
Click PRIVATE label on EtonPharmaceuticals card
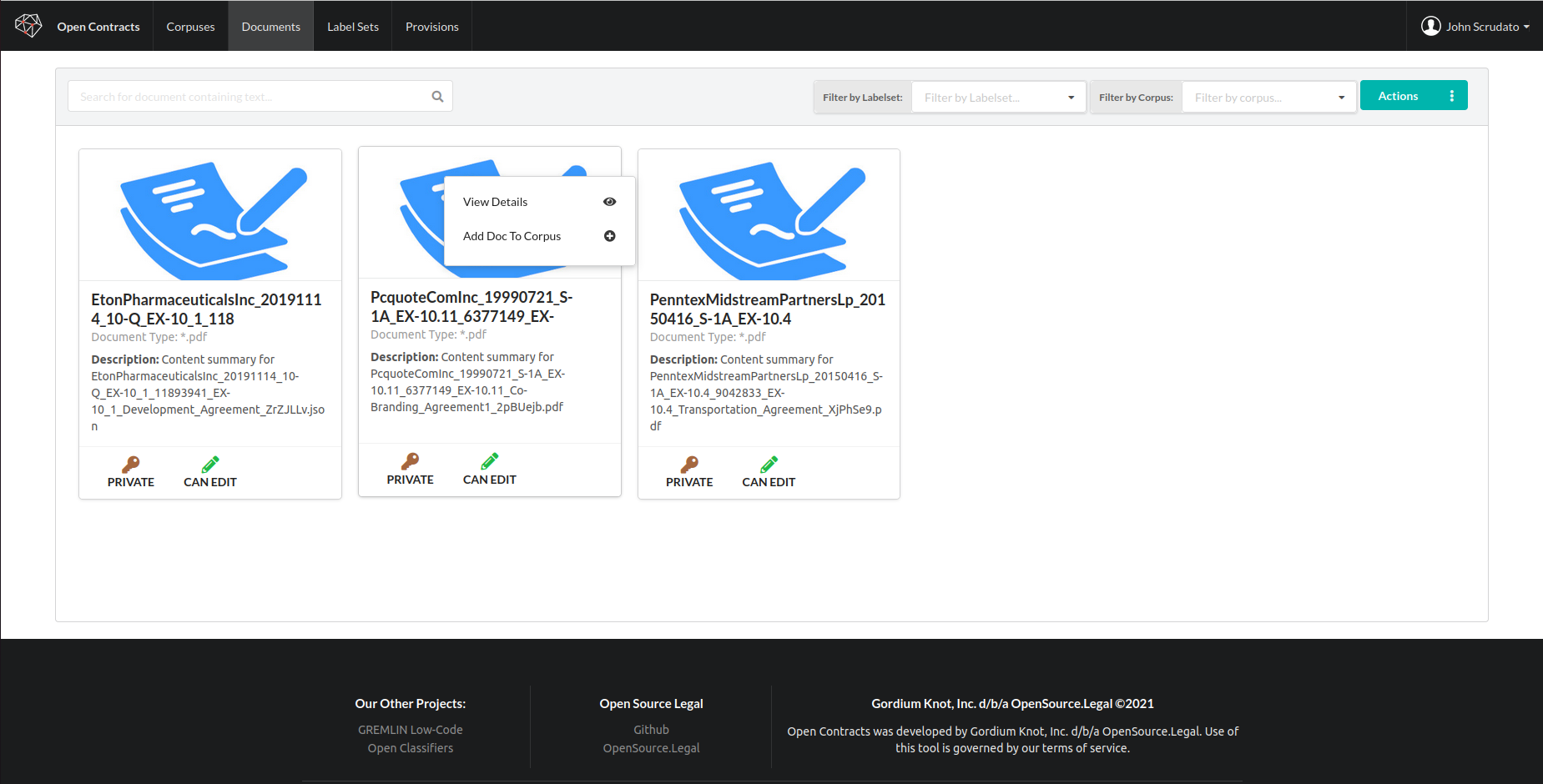[x=131, y=482]
